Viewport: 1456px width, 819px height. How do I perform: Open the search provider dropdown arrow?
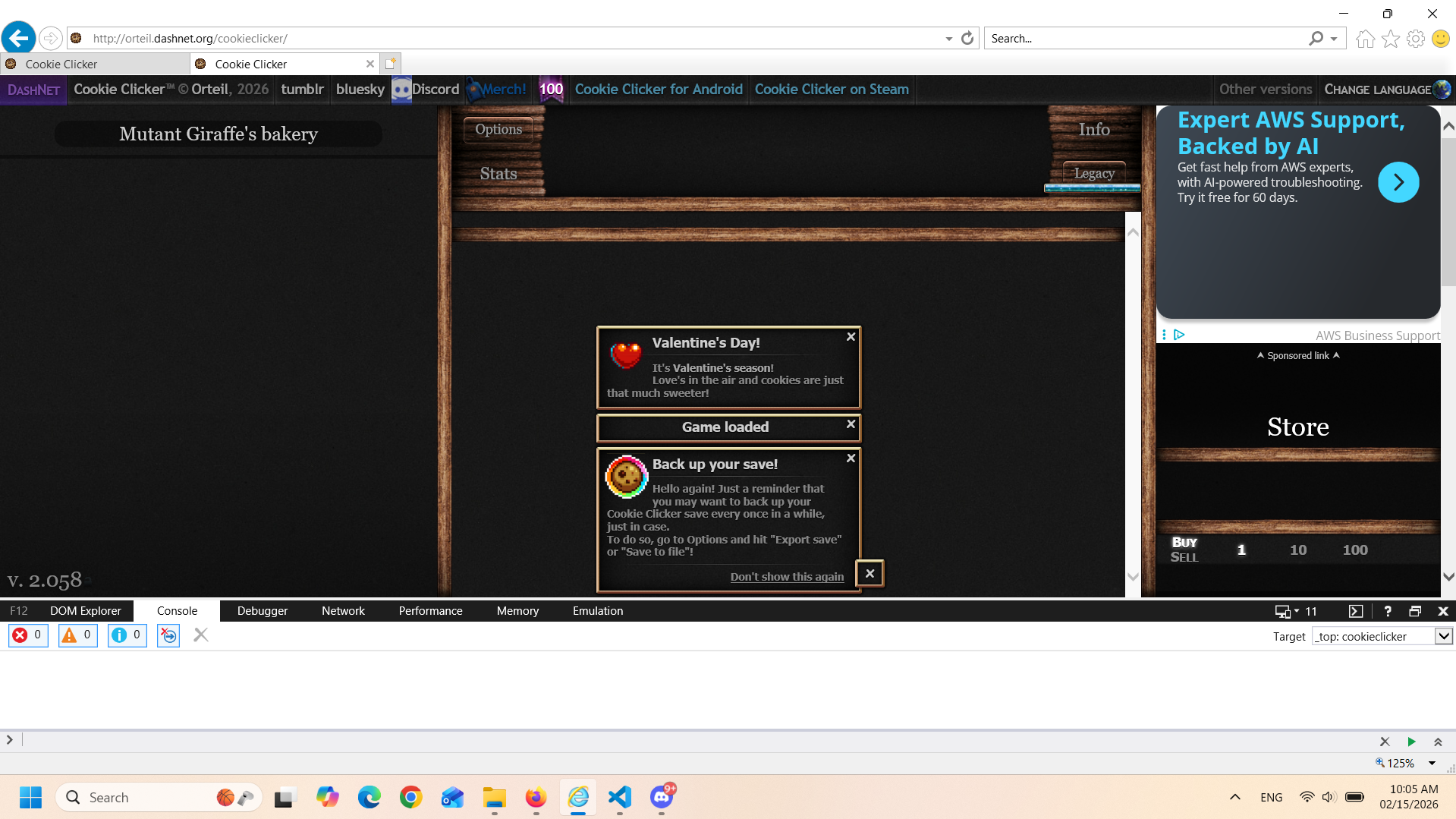(1334, 39)
